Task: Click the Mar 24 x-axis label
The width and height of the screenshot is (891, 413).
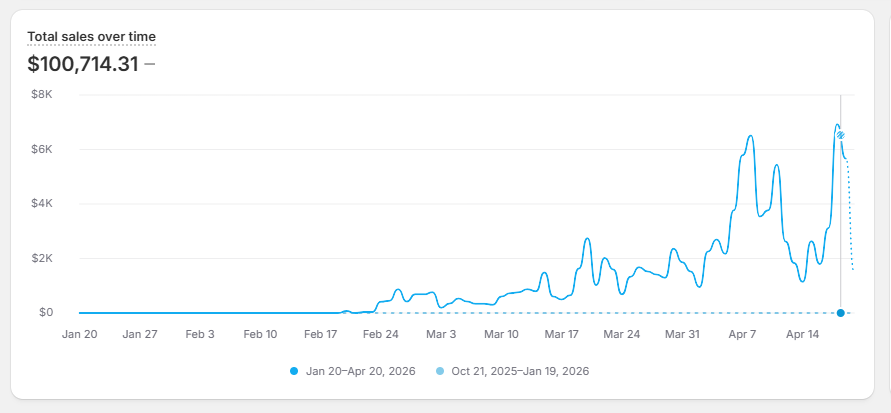Action: point(622,335)
